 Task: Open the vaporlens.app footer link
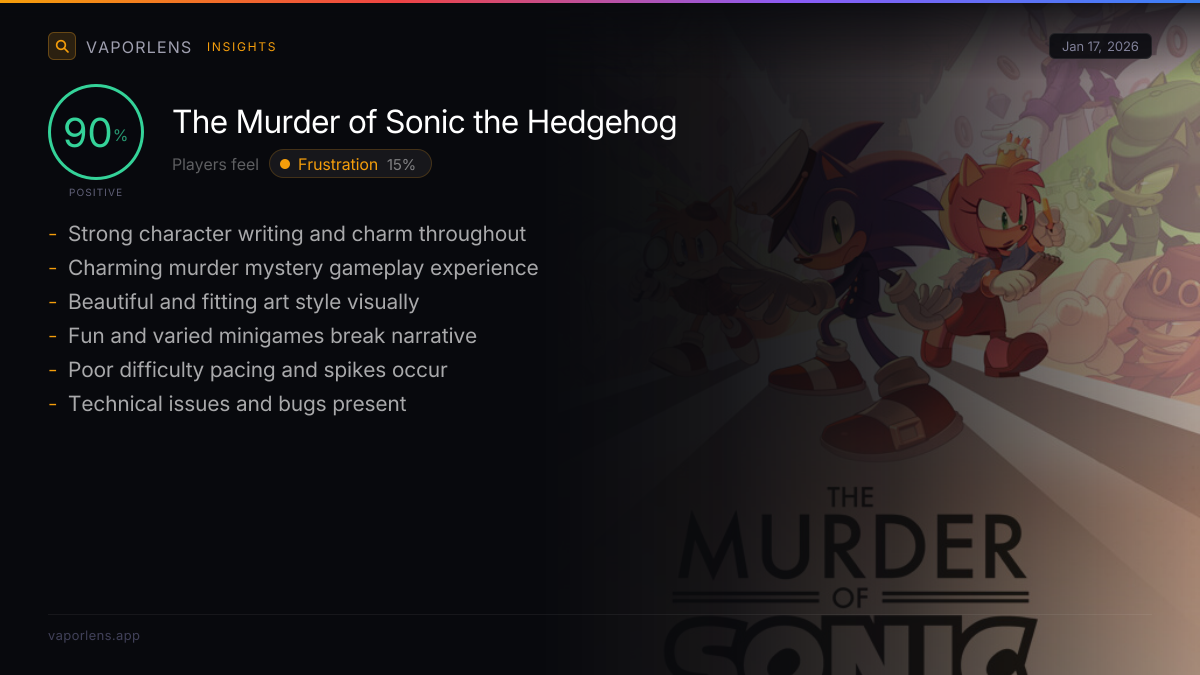94,636
